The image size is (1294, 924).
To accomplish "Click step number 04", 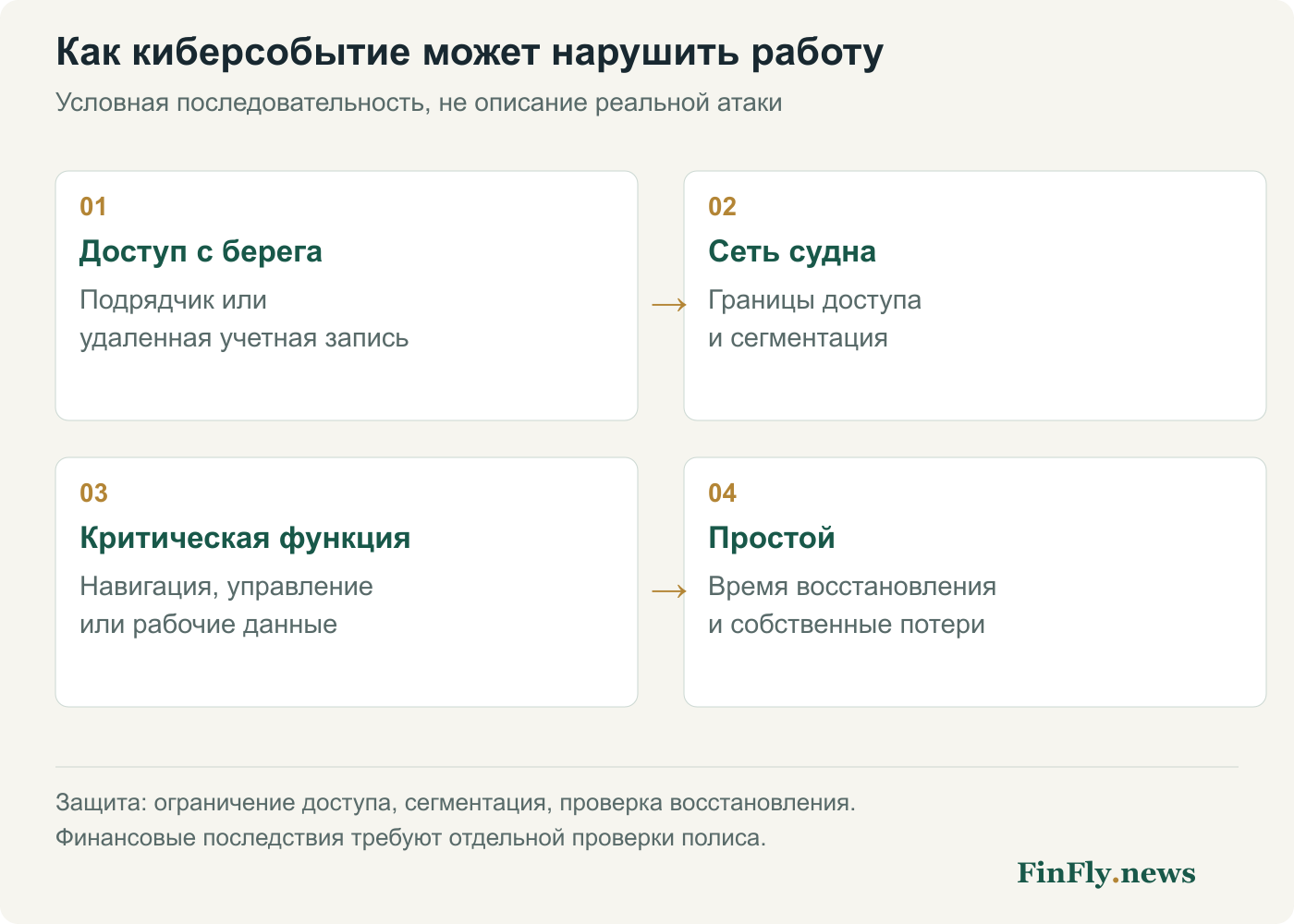I will coord(722,493).
